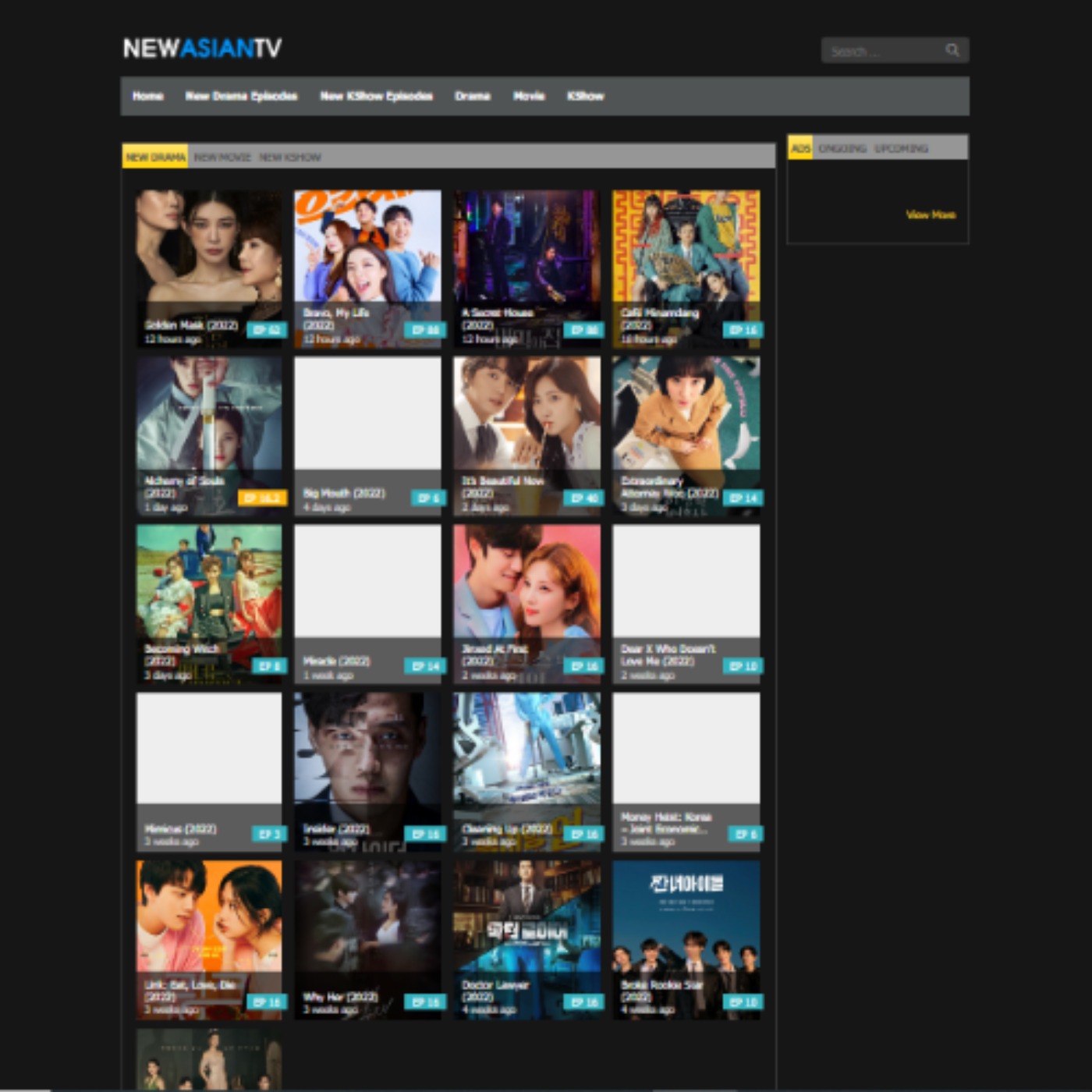The height and width of the screenshot is (1092, 1092).
Task: Click the EP 6 badge on Big Mouth
Action: point(429,498)
